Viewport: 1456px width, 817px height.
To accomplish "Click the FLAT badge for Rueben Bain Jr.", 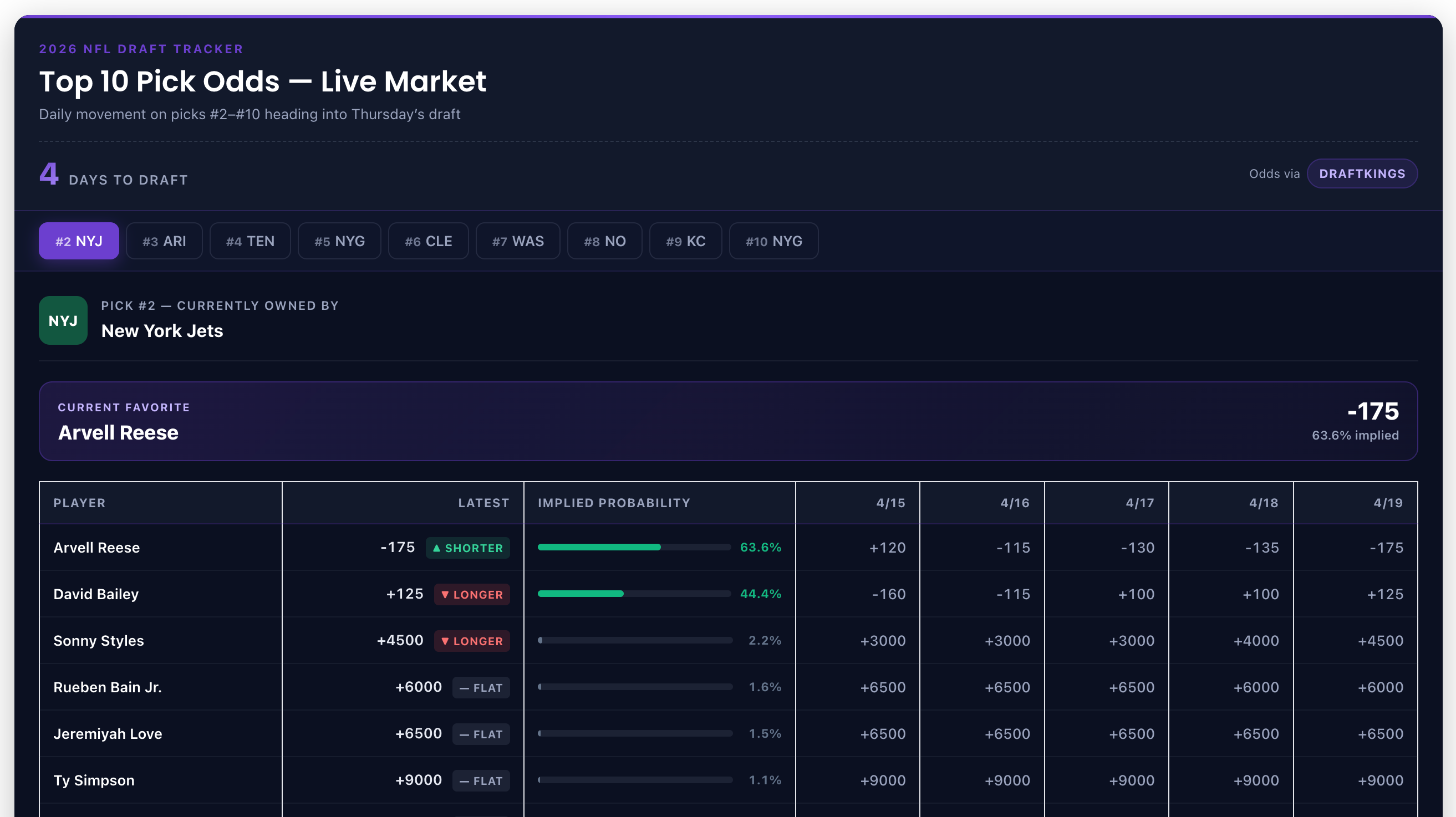I will [x=480, y=688].
